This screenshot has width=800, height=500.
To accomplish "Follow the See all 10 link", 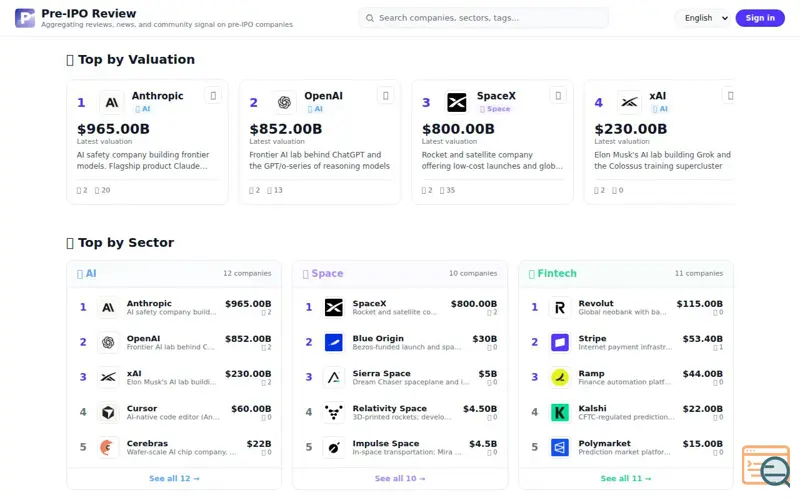I will (x=400, y=479).
